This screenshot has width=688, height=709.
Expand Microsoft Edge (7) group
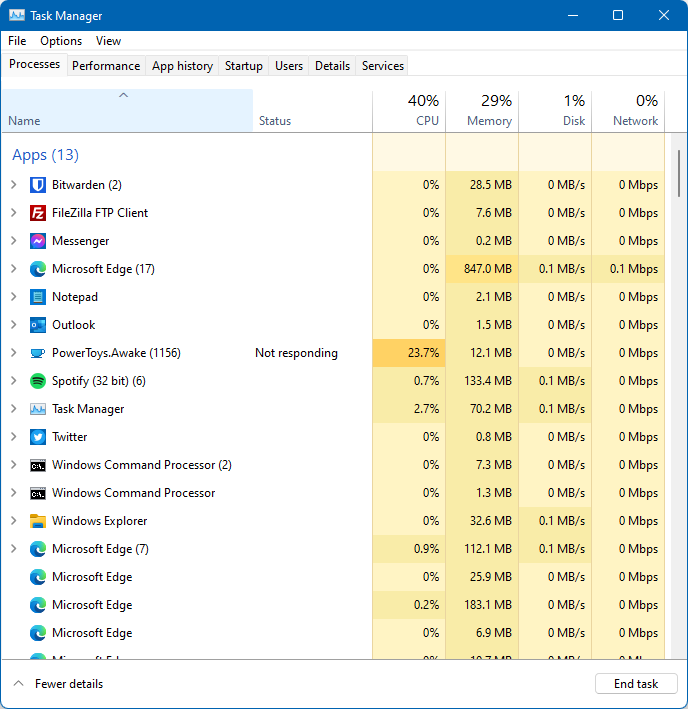(14, 549)
